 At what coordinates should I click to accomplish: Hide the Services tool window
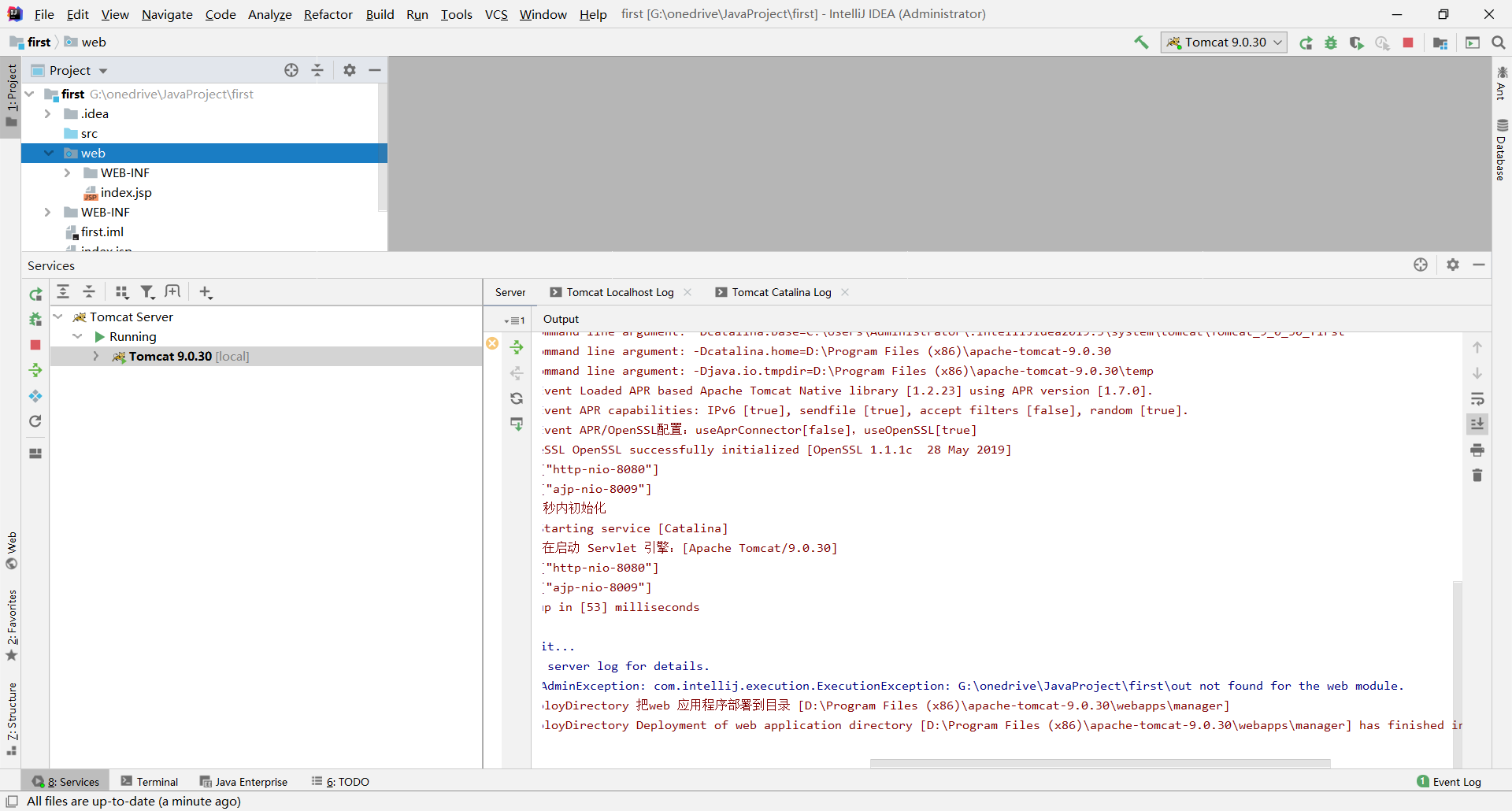point(1479,265)
